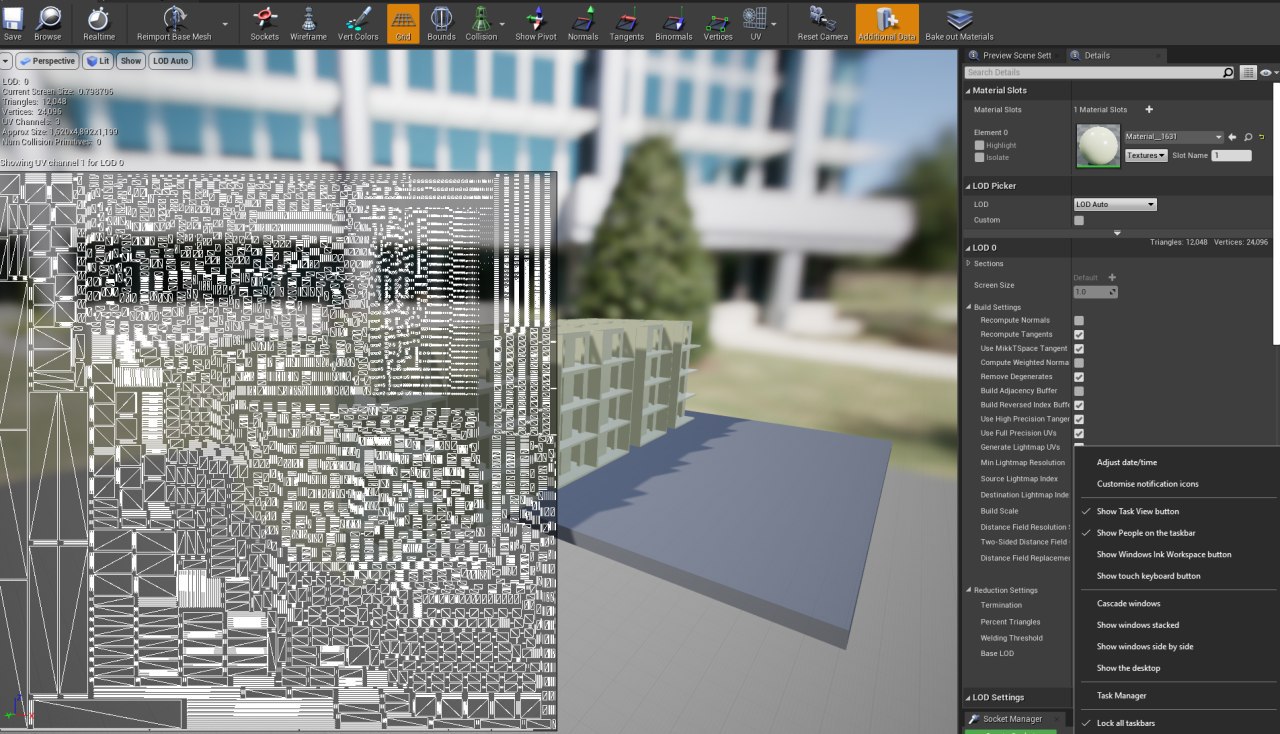Check the Custom LOD checkbox
Screen dimensions: 1280x734
tap(1079, 220)
